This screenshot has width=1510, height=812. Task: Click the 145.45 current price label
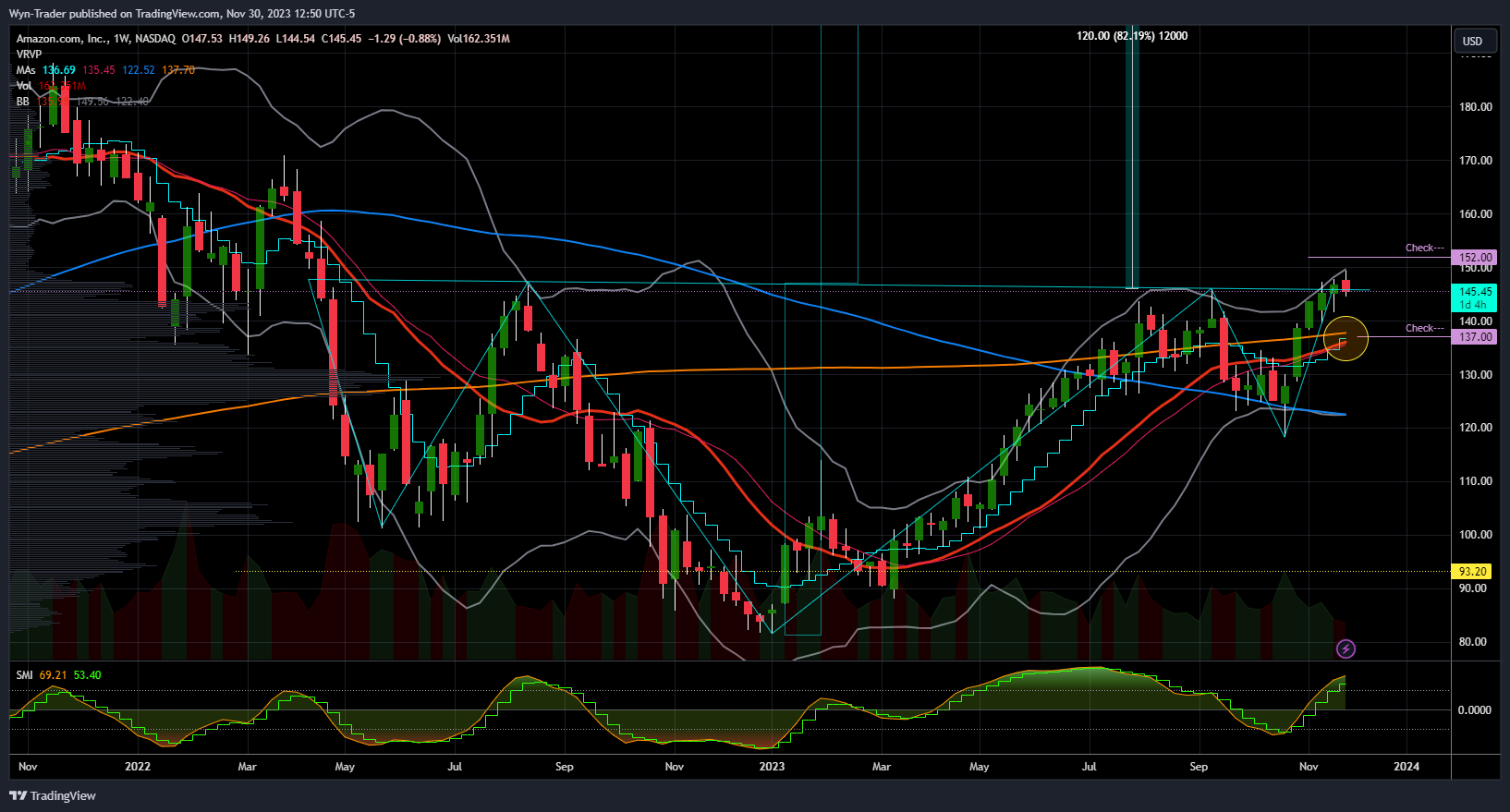1475,297
